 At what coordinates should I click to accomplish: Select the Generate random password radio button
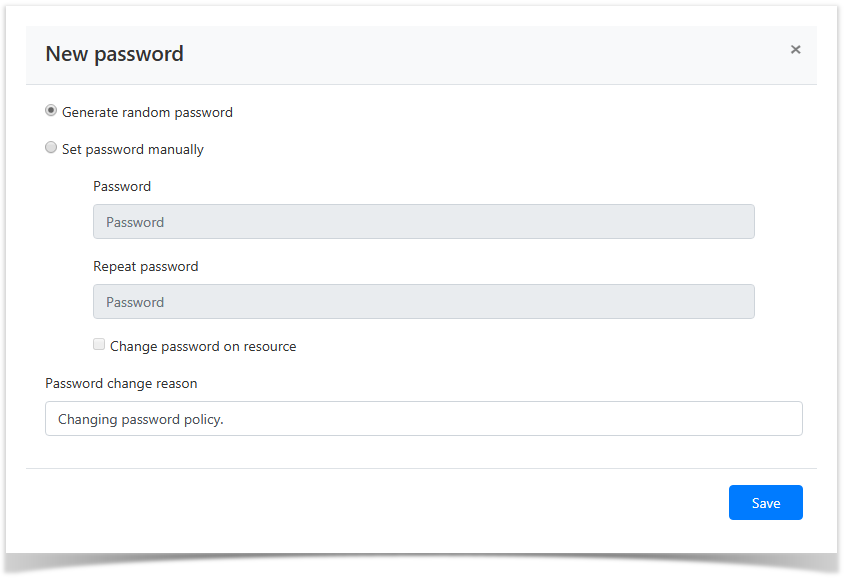pyautogui.click(x=51, y=111)
